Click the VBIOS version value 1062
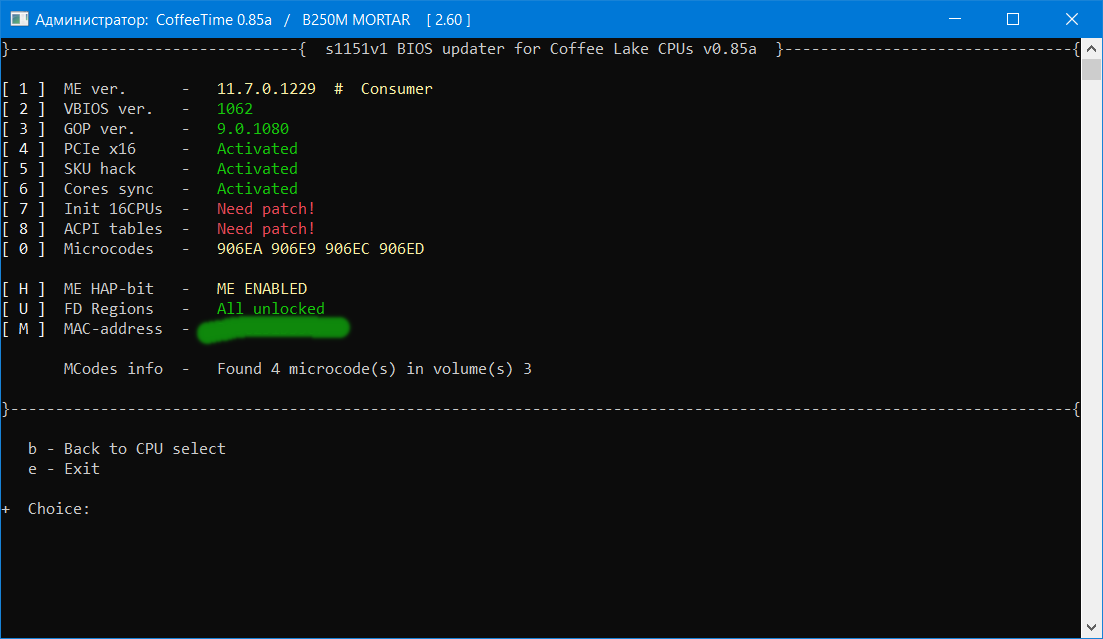Image resolution: width=1103 pixels, height=639 pixels. (x=234, y=108)
